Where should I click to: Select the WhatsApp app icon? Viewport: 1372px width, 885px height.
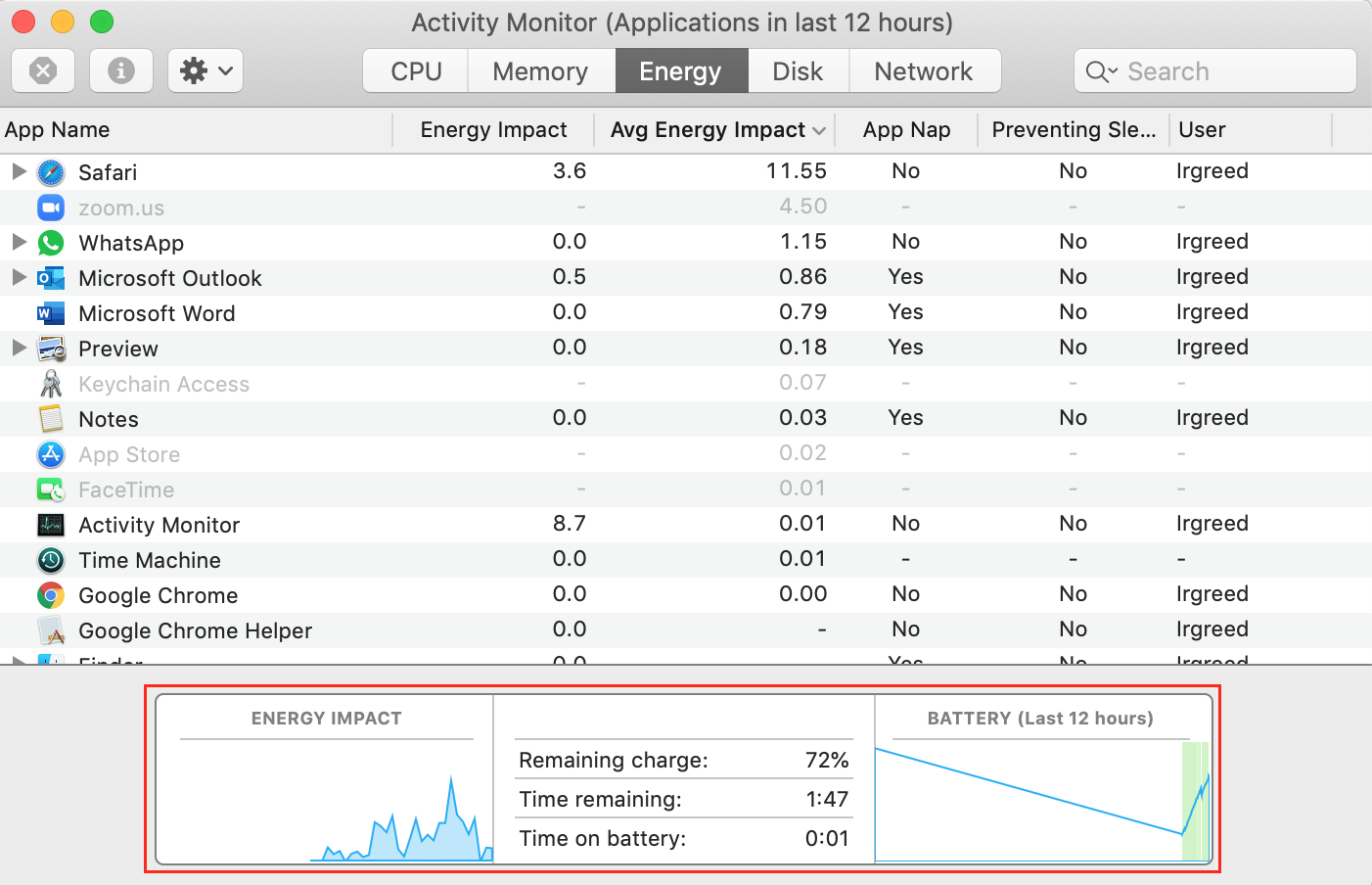click(51, 243)
